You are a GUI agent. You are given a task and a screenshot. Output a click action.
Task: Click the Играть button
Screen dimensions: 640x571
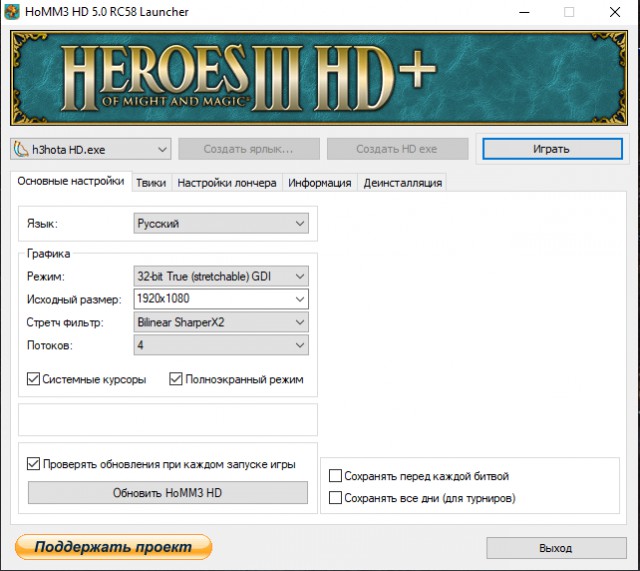[552, 149]
